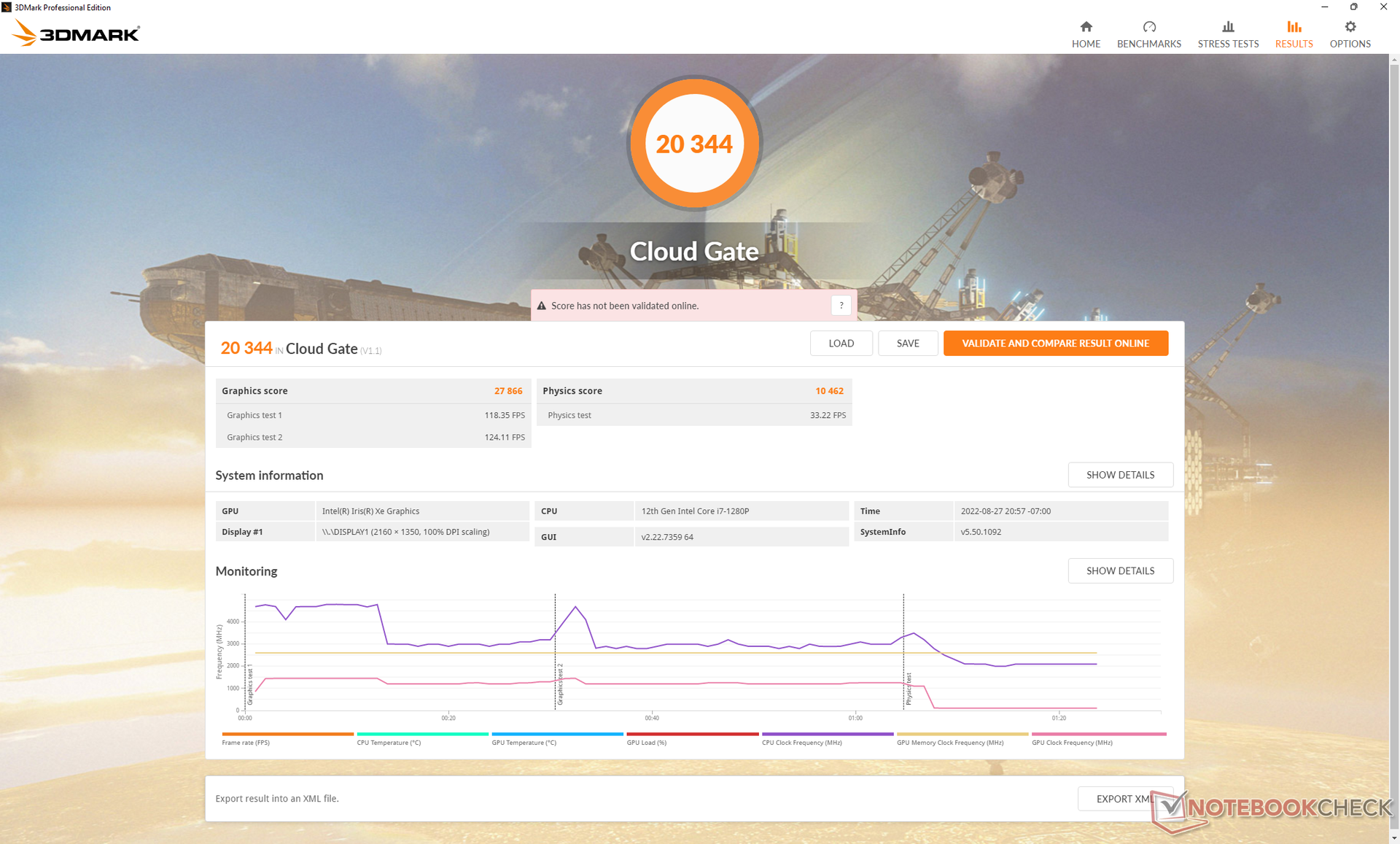Validate and compare result online
This screenshot has height=844, width=1400.
coord(1055,344)
